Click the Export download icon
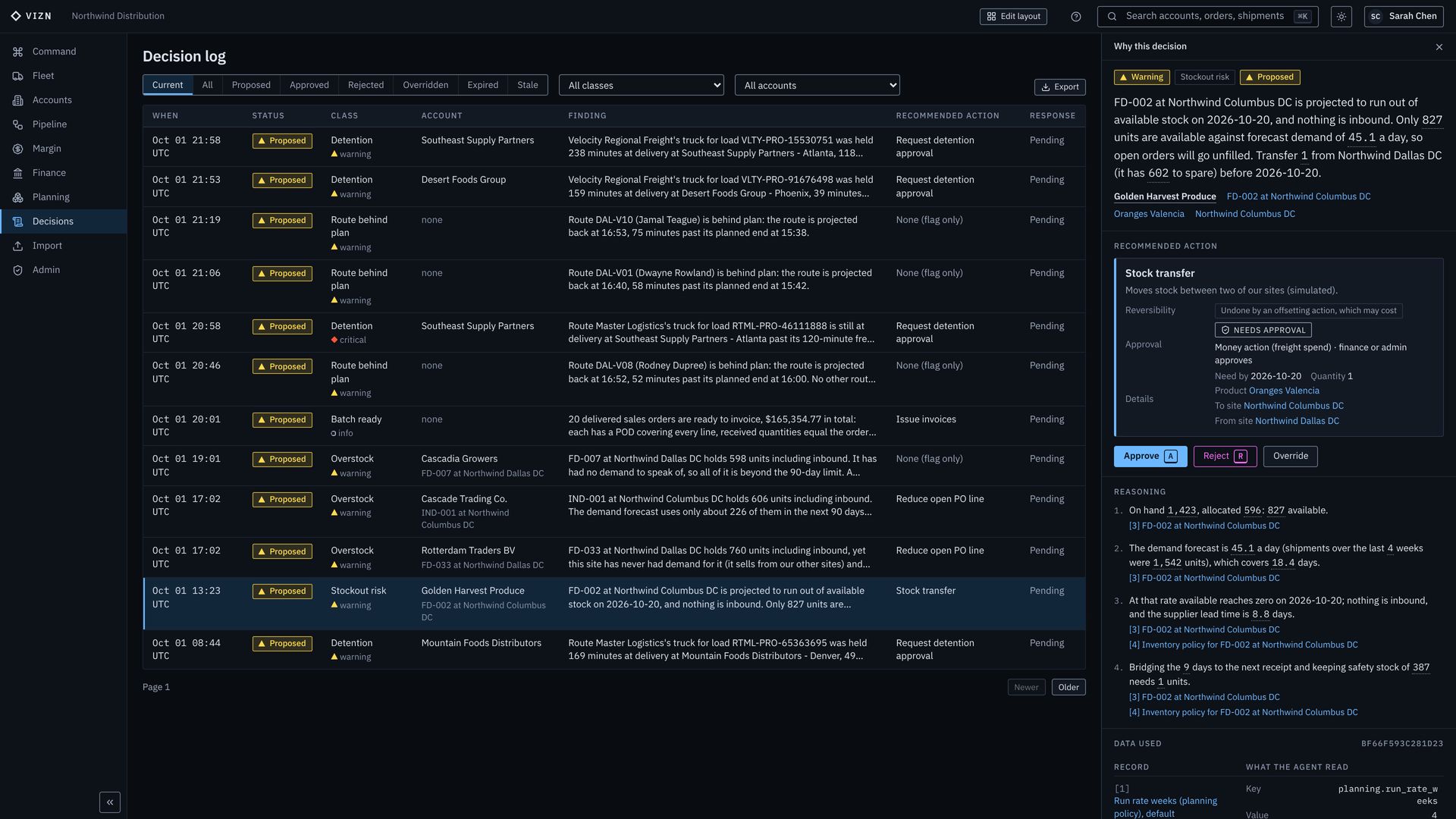The image size is (1456, 819). (1045, 87)
